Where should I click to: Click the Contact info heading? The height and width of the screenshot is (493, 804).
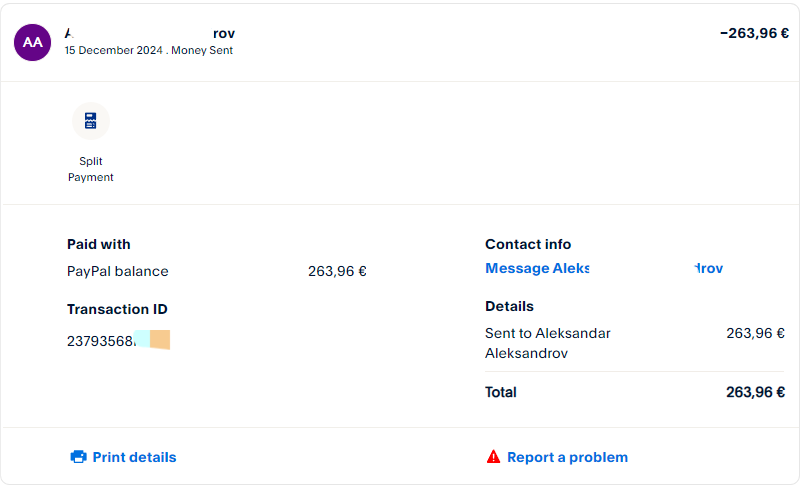[x=528, y=244]
